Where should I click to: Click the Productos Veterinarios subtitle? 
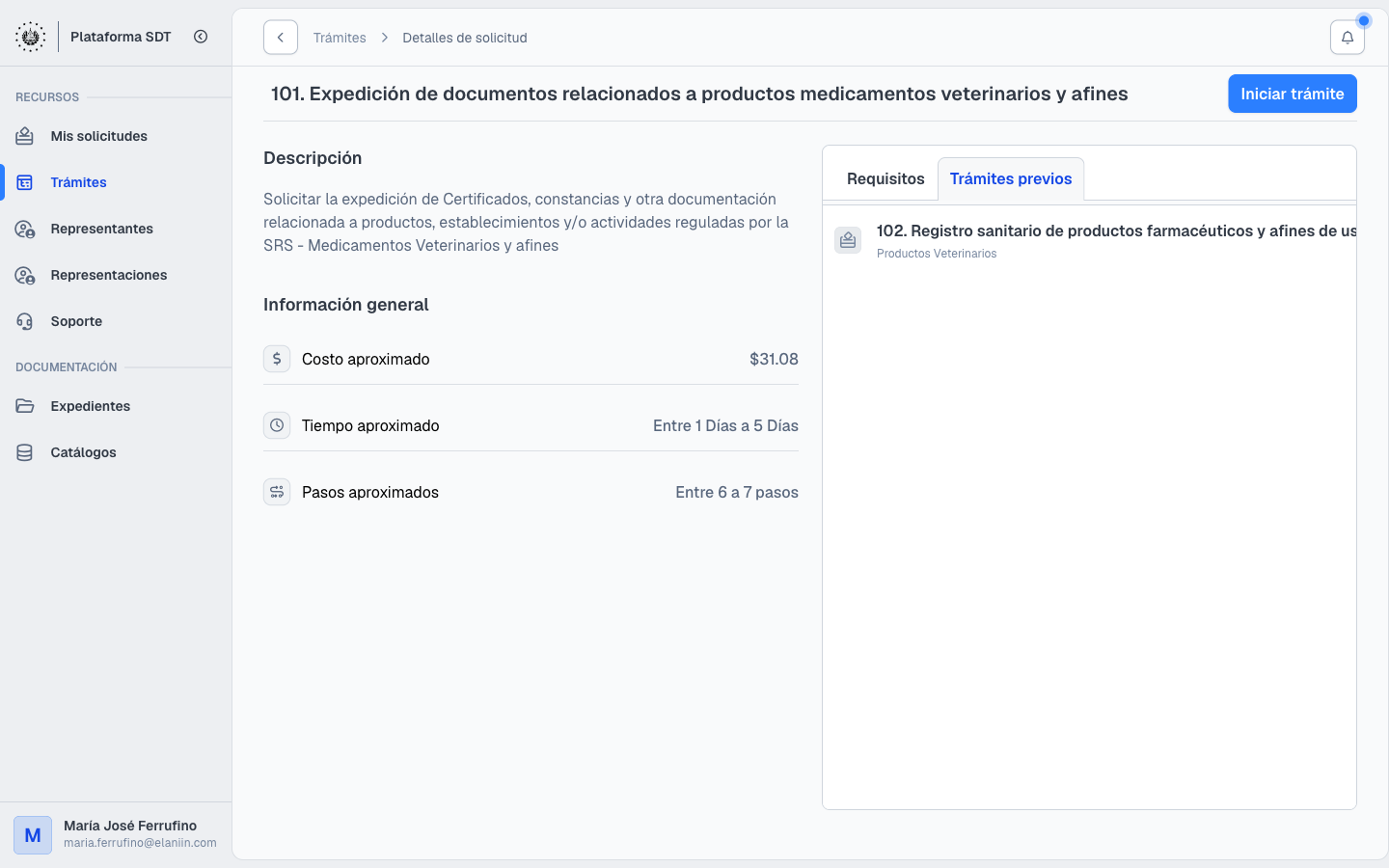click(937, 254)
